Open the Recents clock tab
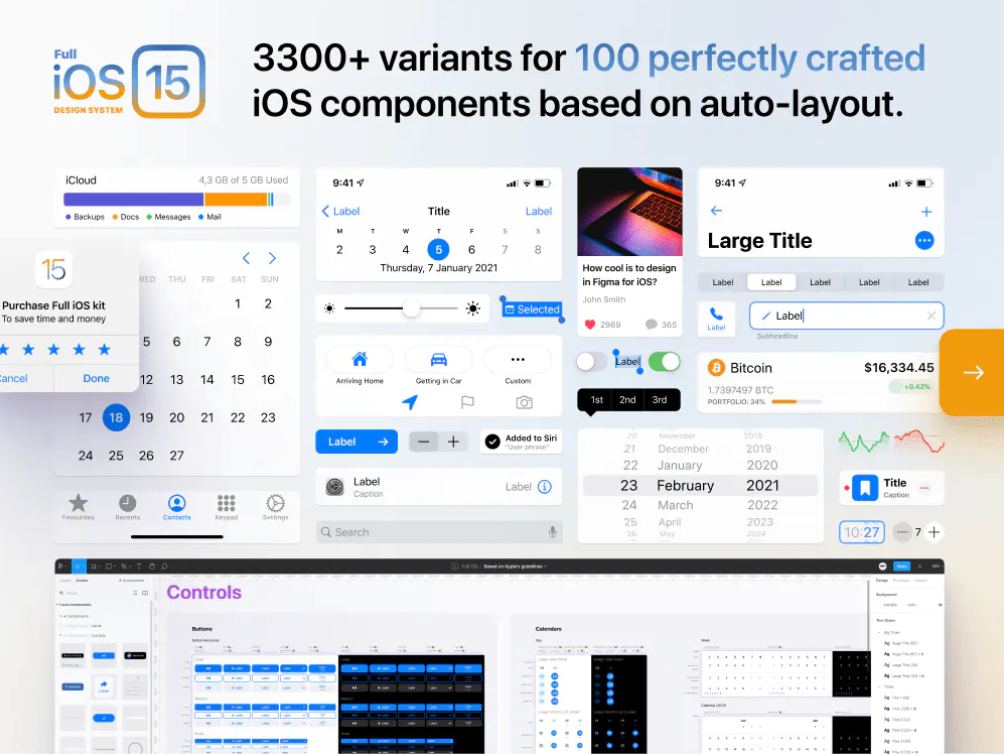 coord(127,503)
